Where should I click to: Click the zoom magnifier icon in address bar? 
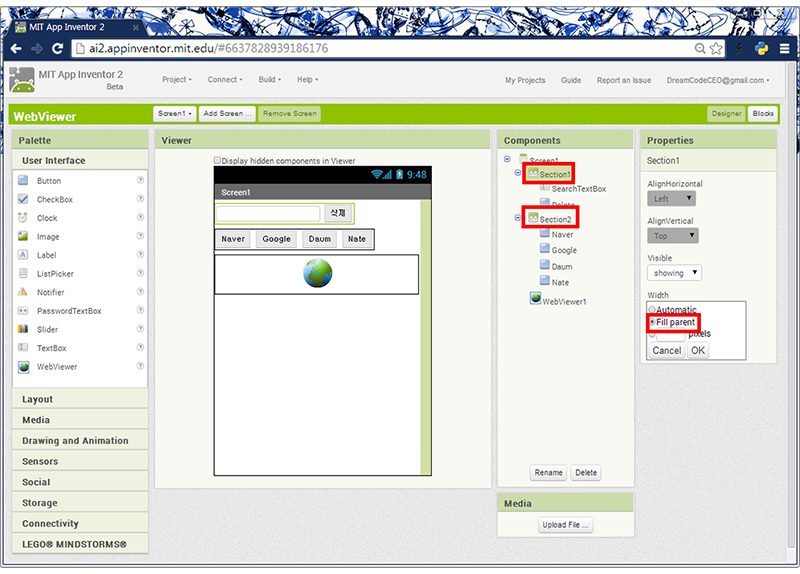700,48
